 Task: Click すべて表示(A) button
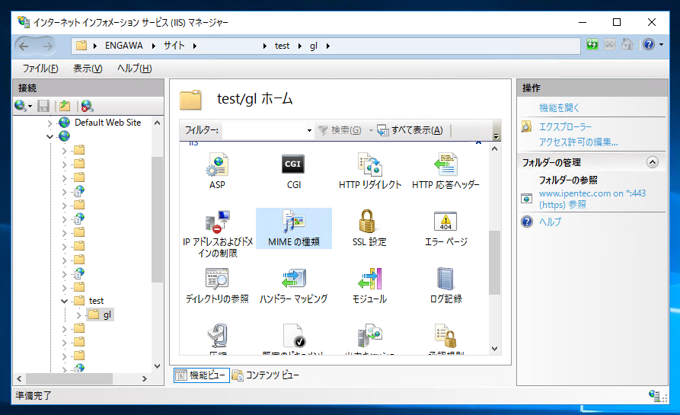410,130
